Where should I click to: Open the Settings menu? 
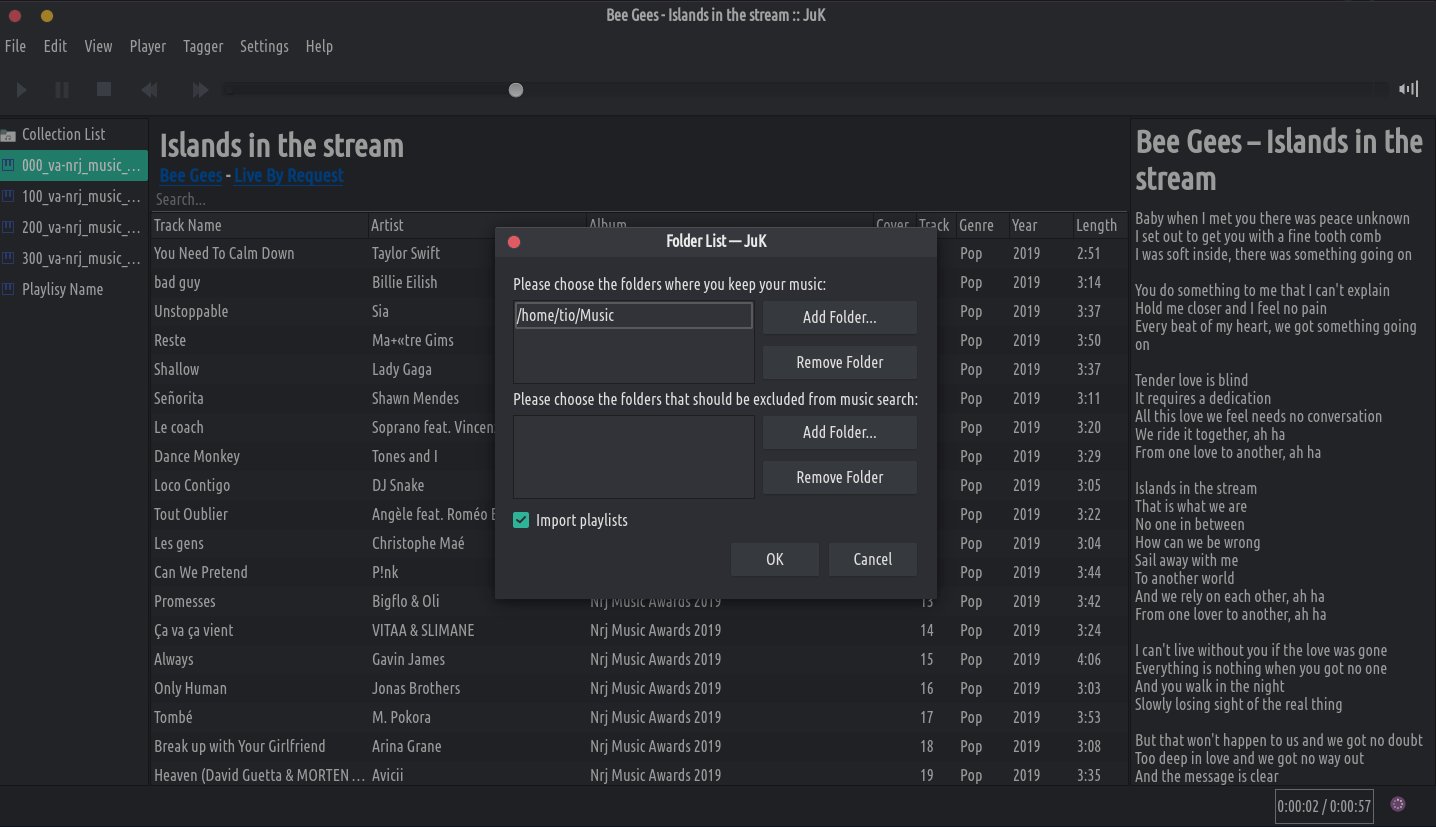tap(264, 46)
